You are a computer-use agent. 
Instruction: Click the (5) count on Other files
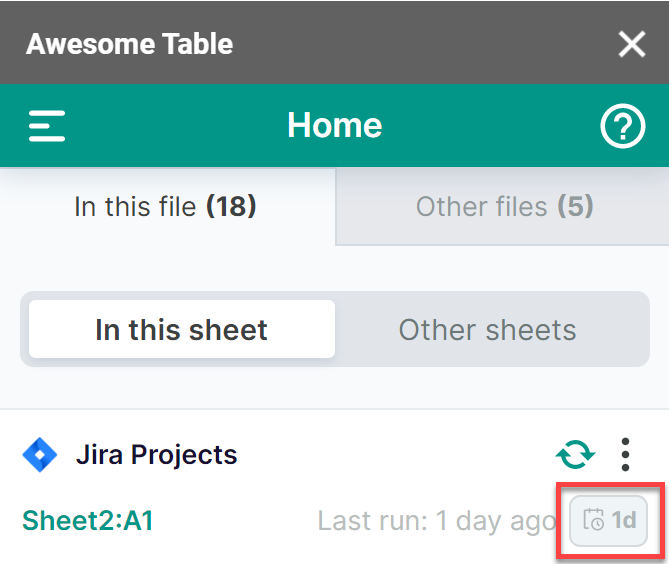575,207
